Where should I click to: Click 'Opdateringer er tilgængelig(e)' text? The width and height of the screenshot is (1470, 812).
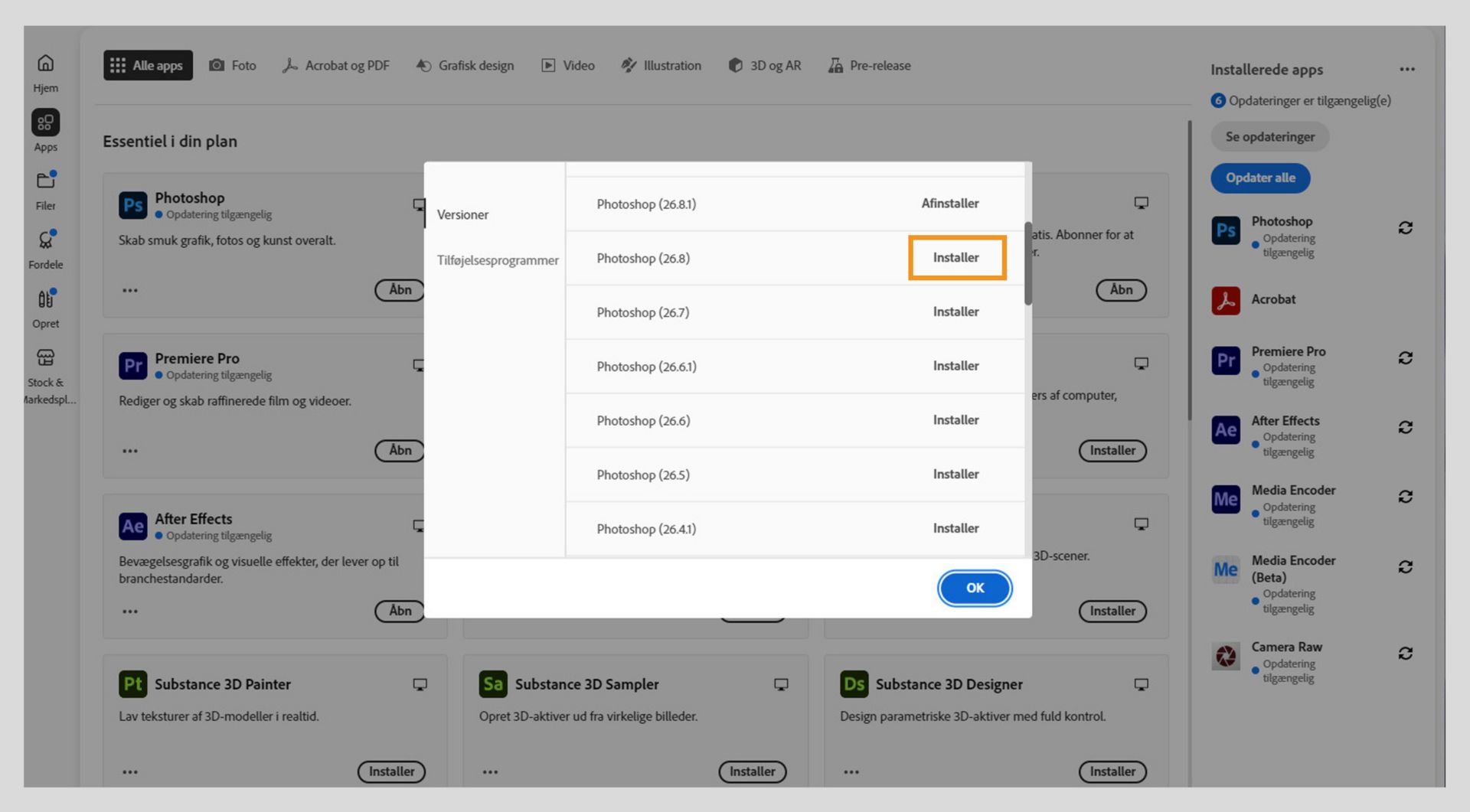pyautogui.click(x=1310, y=101)
